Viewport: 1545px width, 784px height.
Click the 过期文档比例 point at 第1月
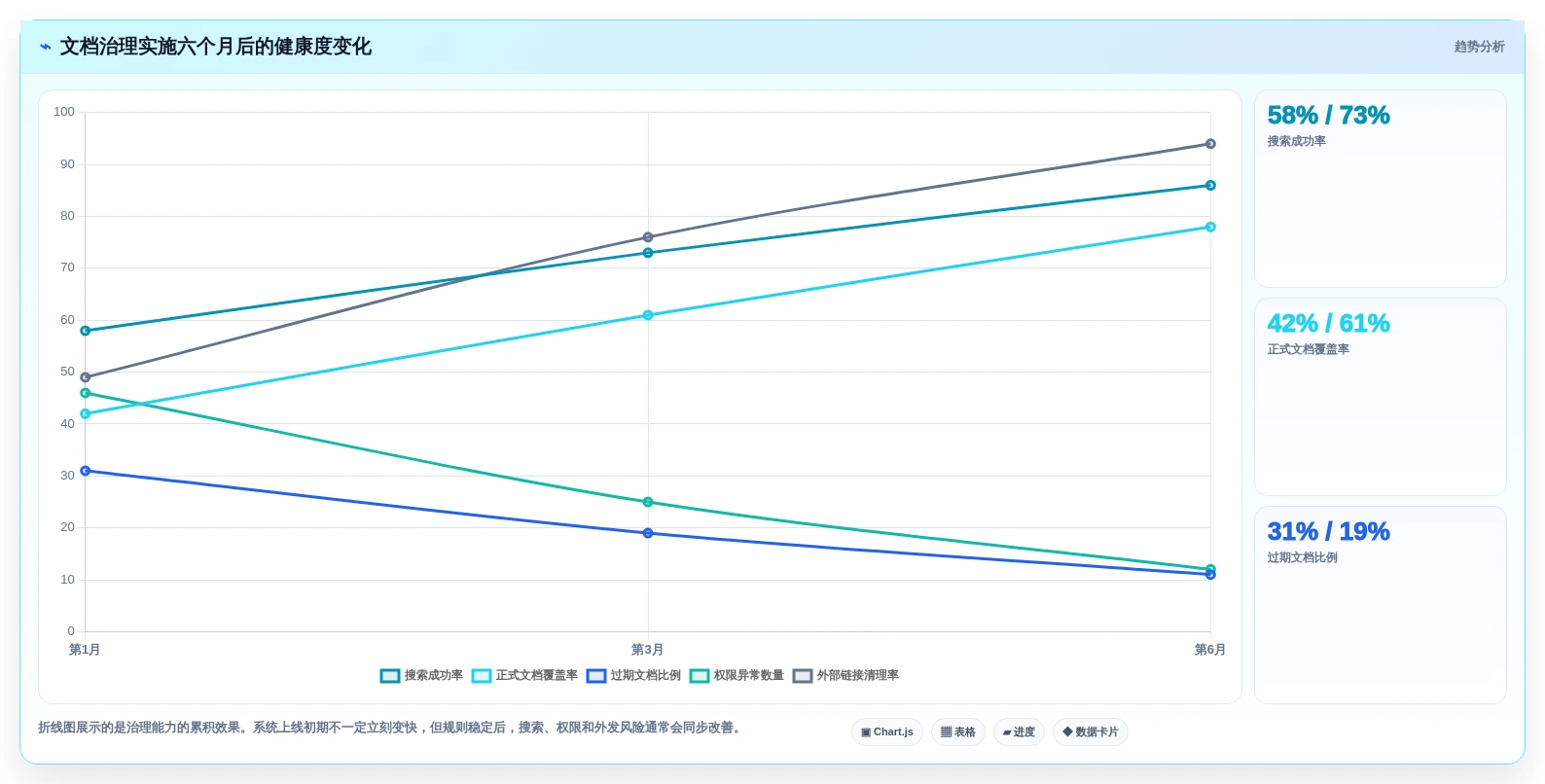(x=86, y=471)
